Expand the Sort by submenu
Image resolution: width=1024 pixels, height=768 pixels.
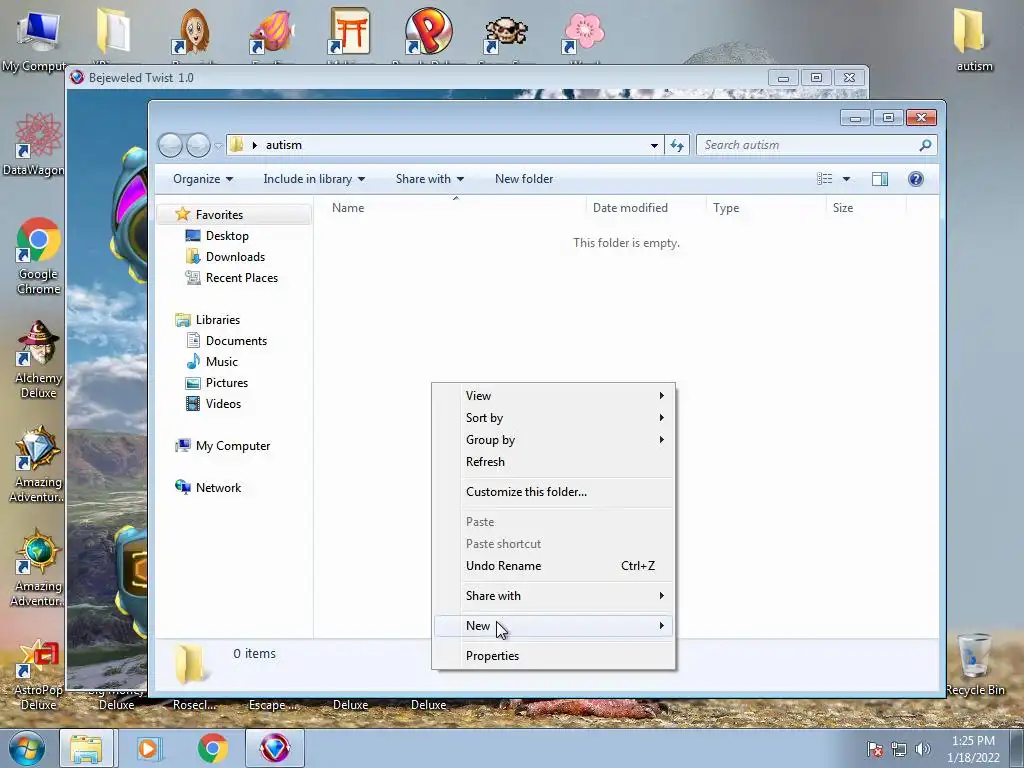[x=554, y=418]
